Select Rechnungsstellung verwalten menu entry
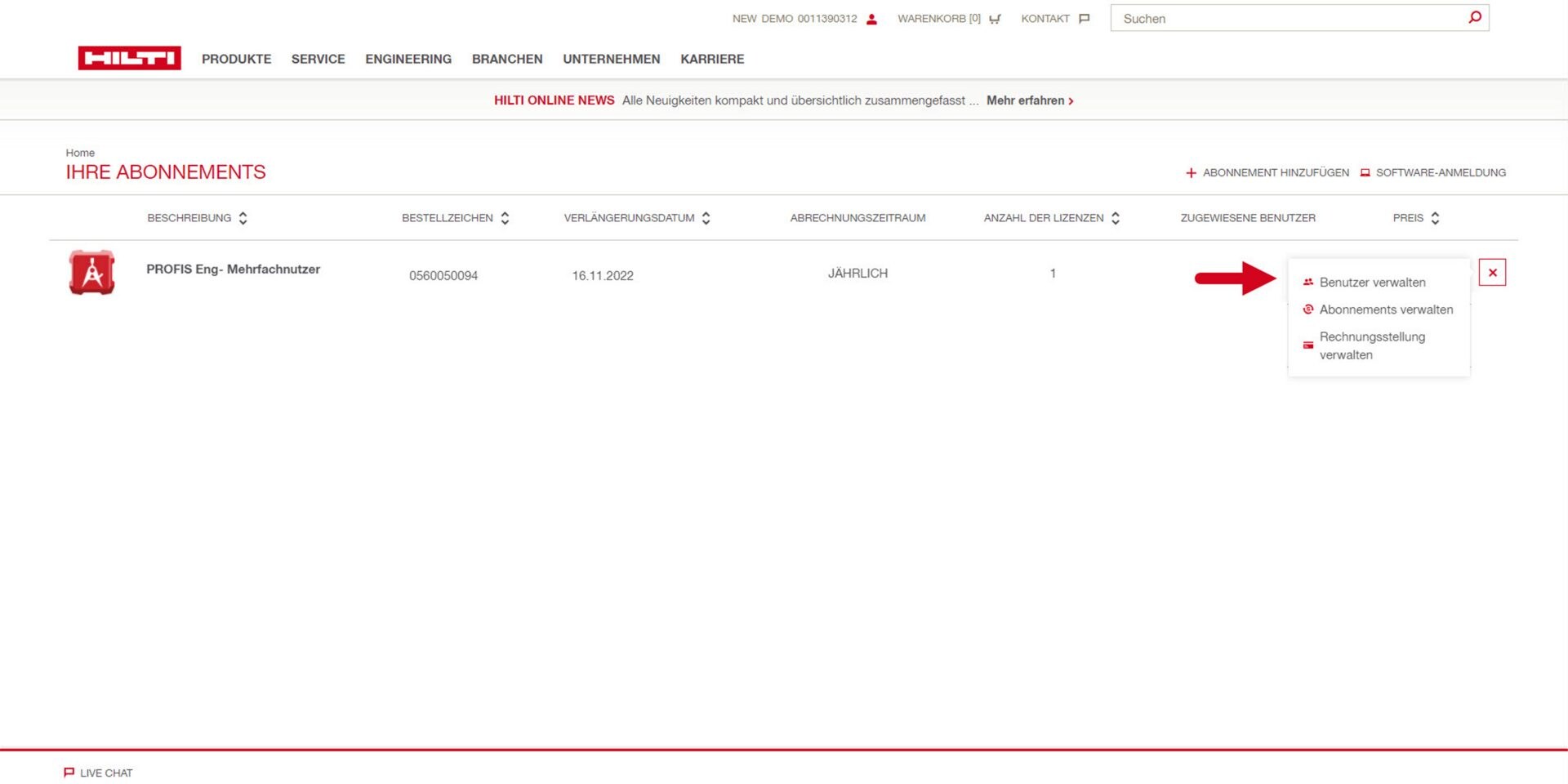Image resolution: width=1568 pixels, height=784 pixels. pyautogui.click(x=1372, y=345)
